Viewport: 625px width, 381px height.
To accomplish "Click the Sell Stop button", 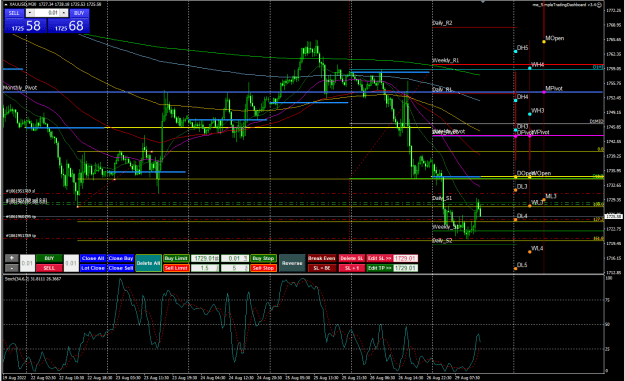I will coord(263,268).
